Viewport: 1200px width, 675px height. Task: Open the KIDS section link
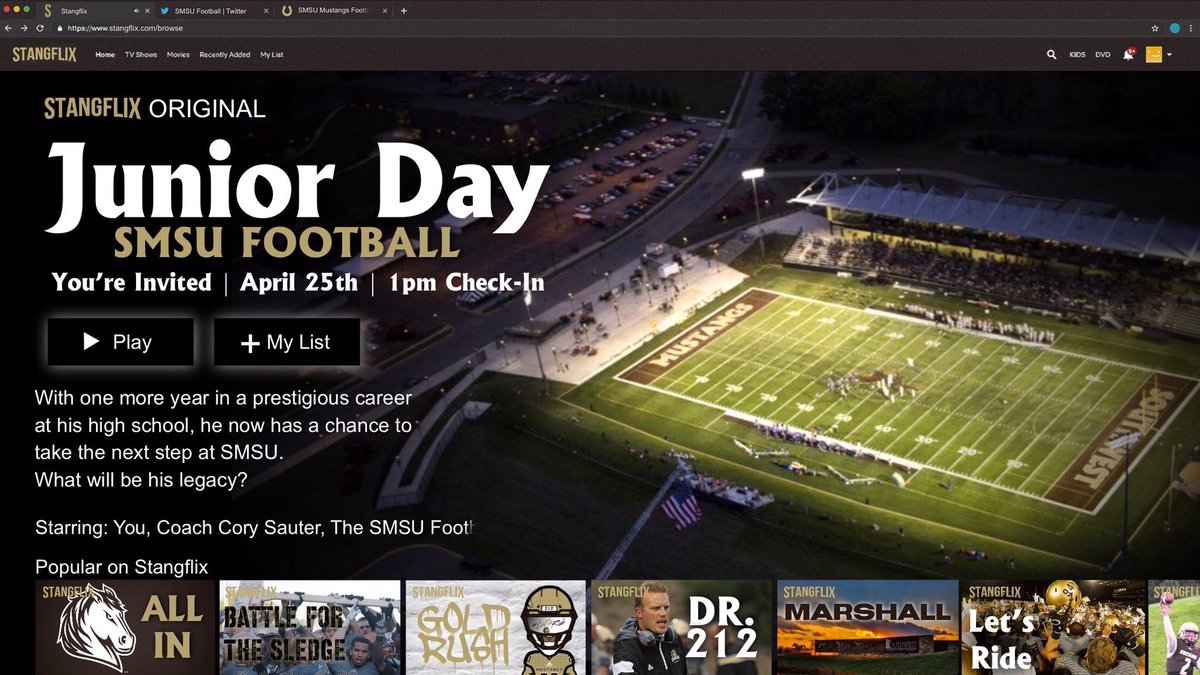[x=1077, y=55]
